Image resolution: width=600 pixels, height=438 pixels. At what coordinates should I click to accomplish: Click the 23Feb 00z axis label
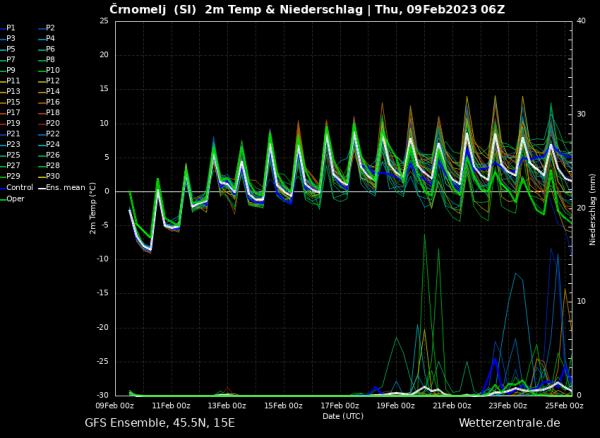coord(508,406)
